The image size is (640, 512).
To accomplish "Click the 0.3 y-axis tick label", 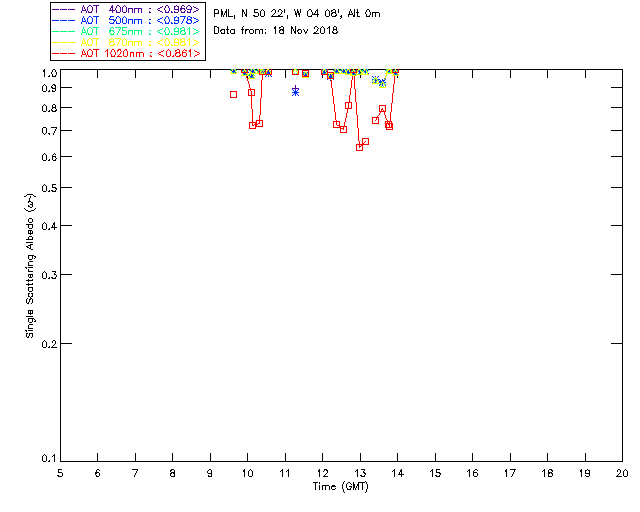I will click(x=49, y=275).
